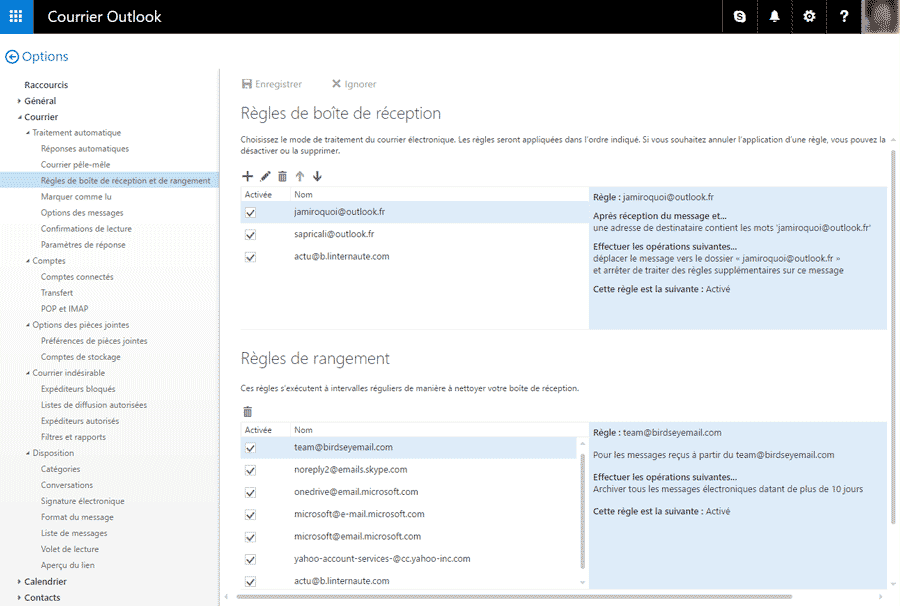Click the rangement rules list scrollbar

(583, 511)
